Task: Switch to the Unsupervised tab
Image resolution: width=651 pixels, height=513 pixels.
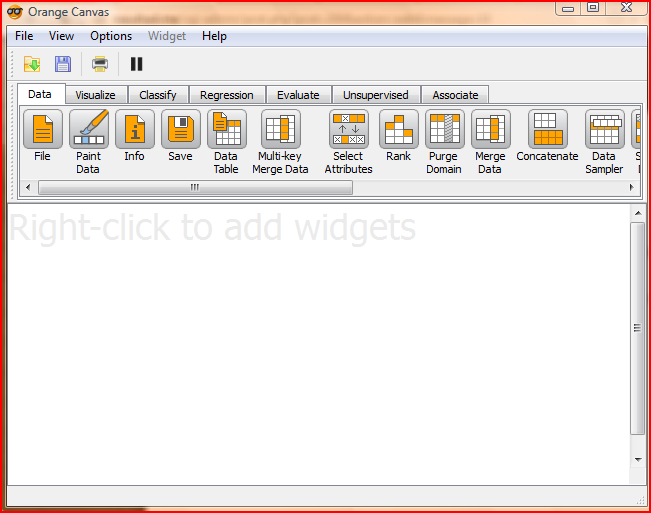Action: pyautogui.click(x=376, y=95)
